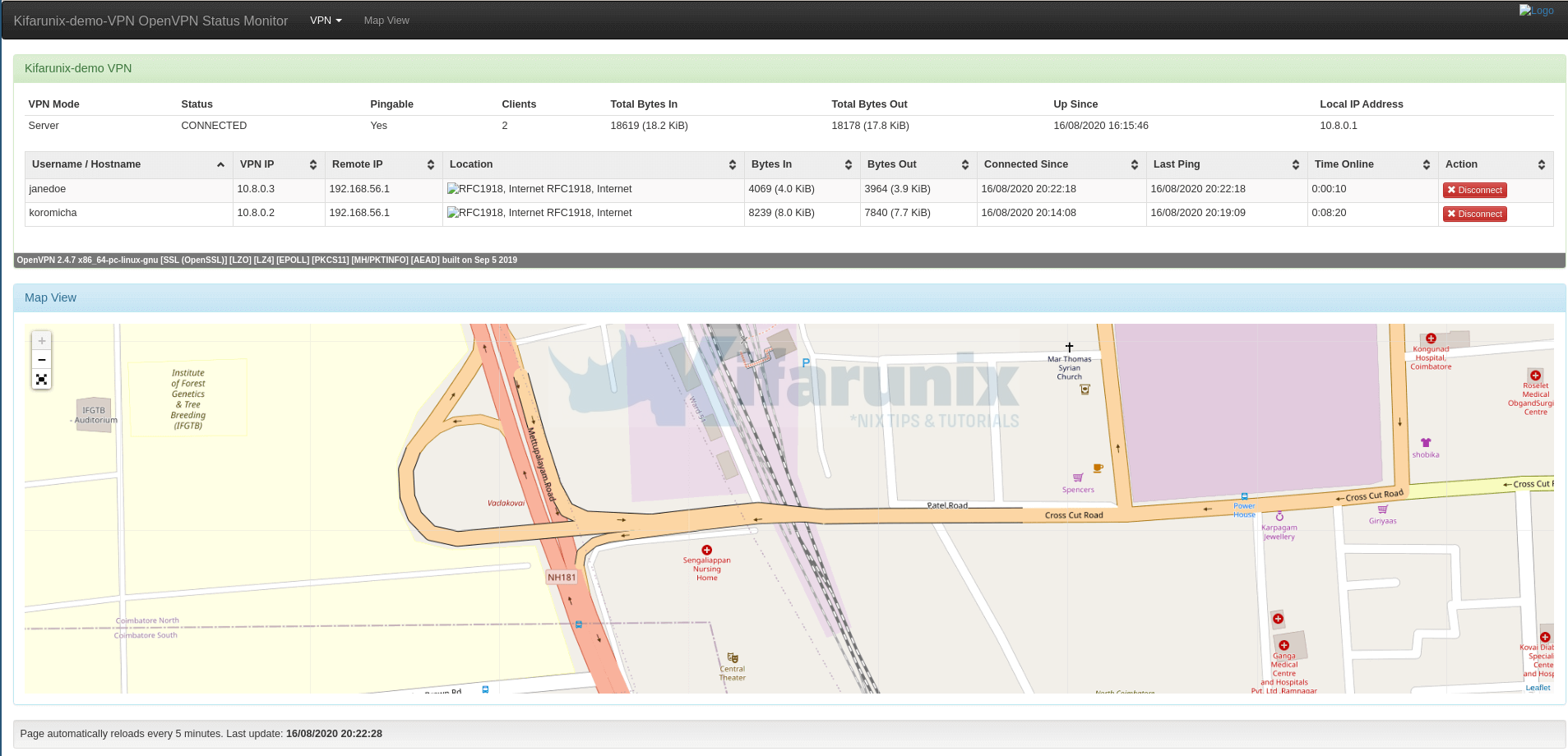Sort table by Bytes Out column

[x=918, y=164]
